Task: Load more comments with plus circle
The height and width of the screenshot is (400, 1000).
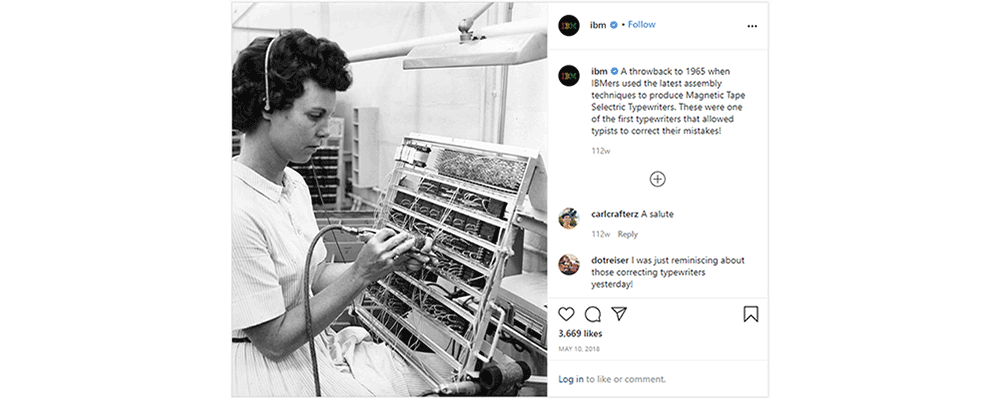Action: tap(658, 179)
